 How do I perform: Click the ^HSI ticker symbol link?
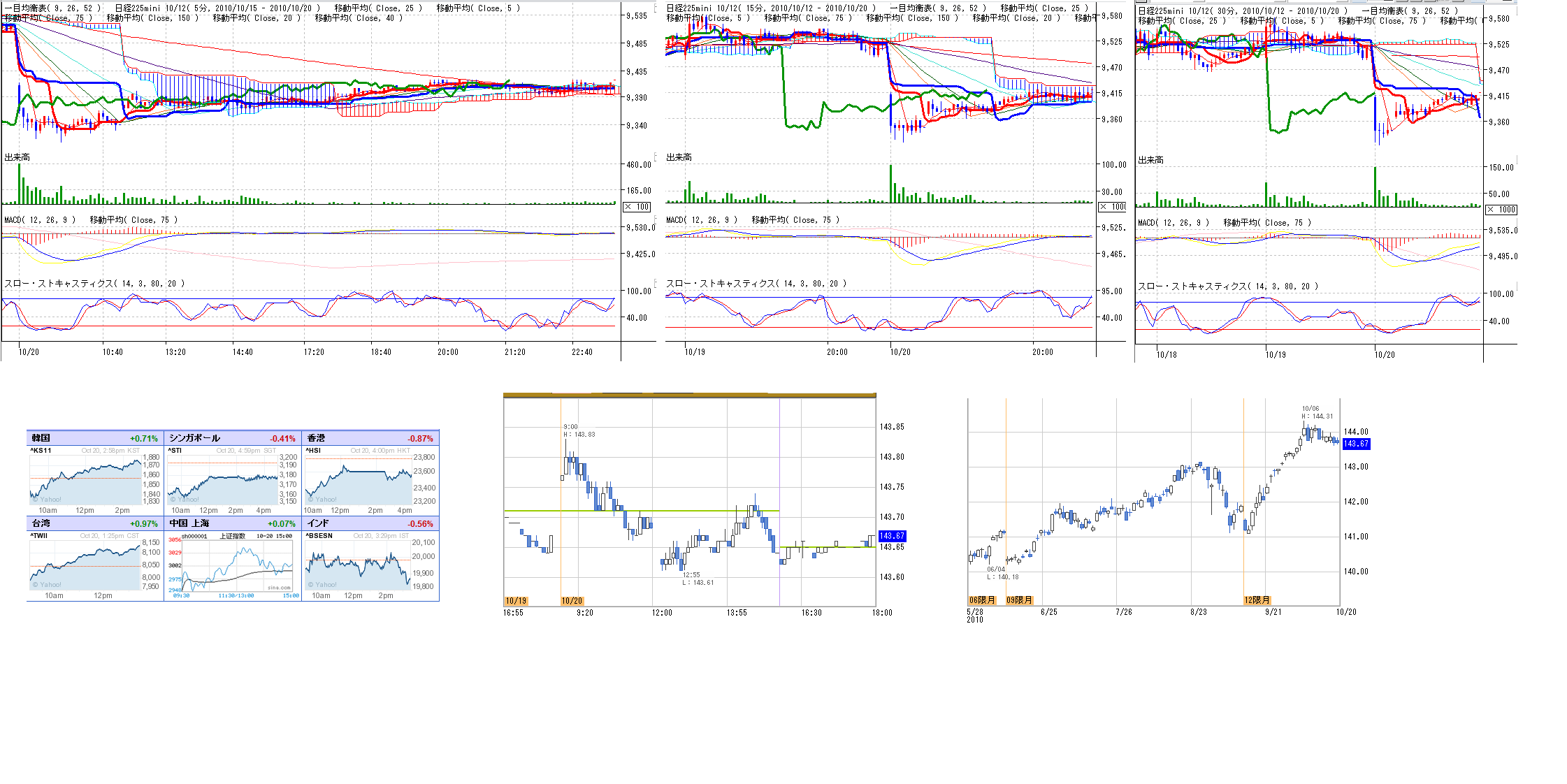[313, 451]
